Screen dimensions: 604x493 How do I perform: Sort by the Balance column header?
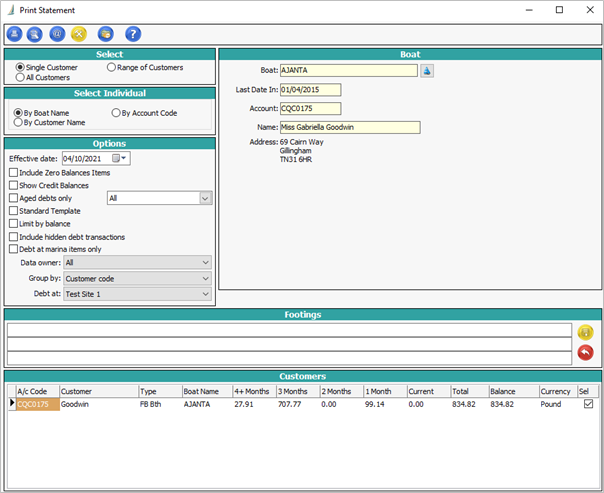(511, 391)
